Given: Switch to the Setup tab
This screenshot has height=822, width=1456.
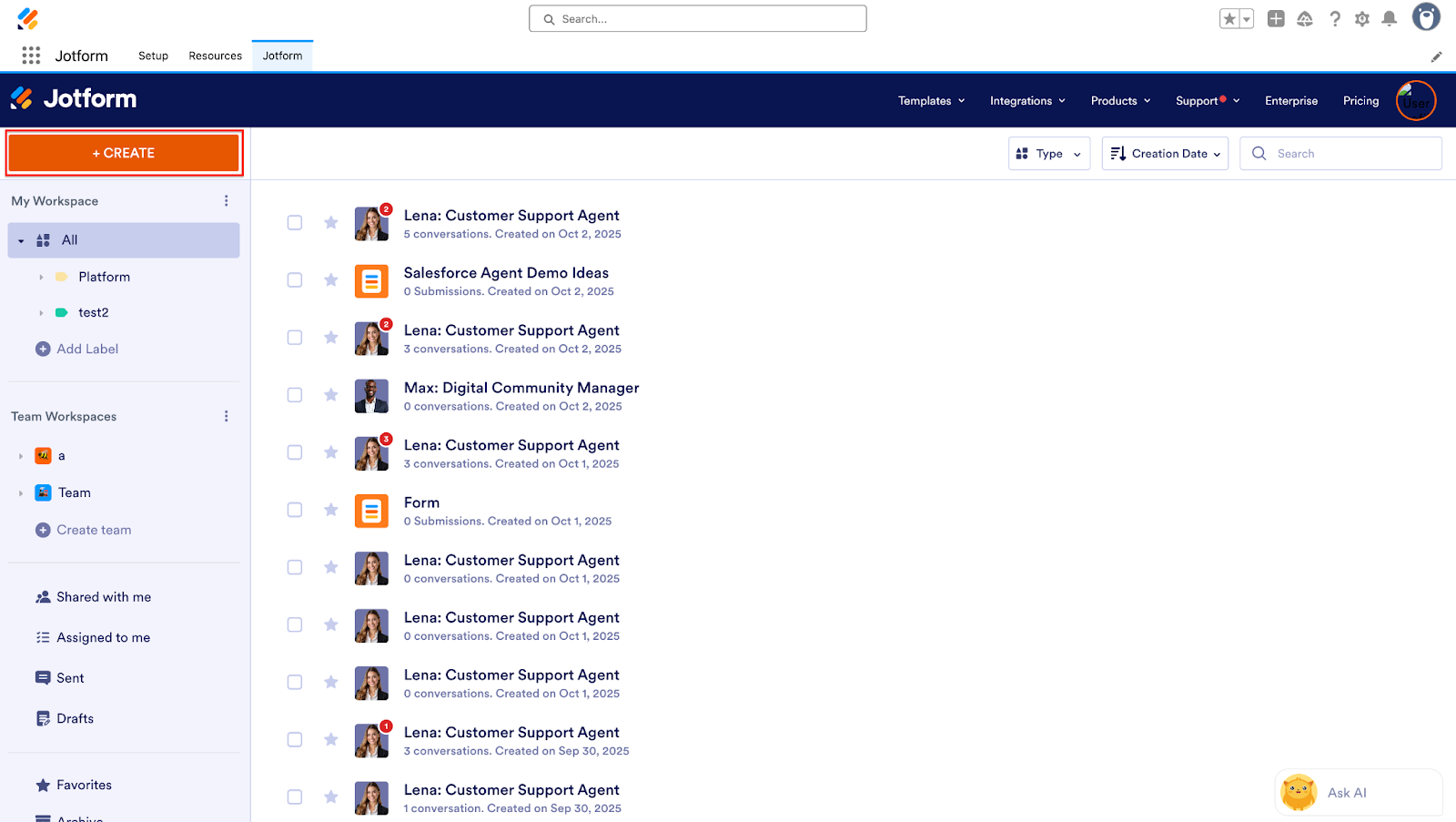Looking at the screenshot, I should click(x=152, y=56).
